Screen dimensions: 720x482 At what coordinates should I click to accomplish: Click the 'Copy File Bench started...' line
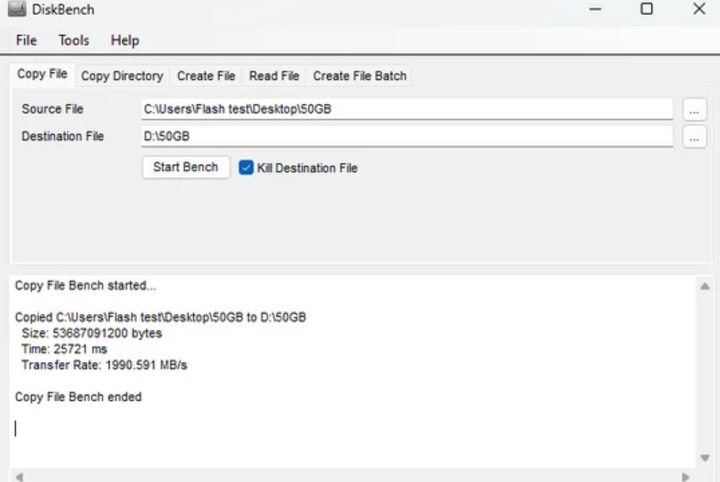click(x=85, y=286)
